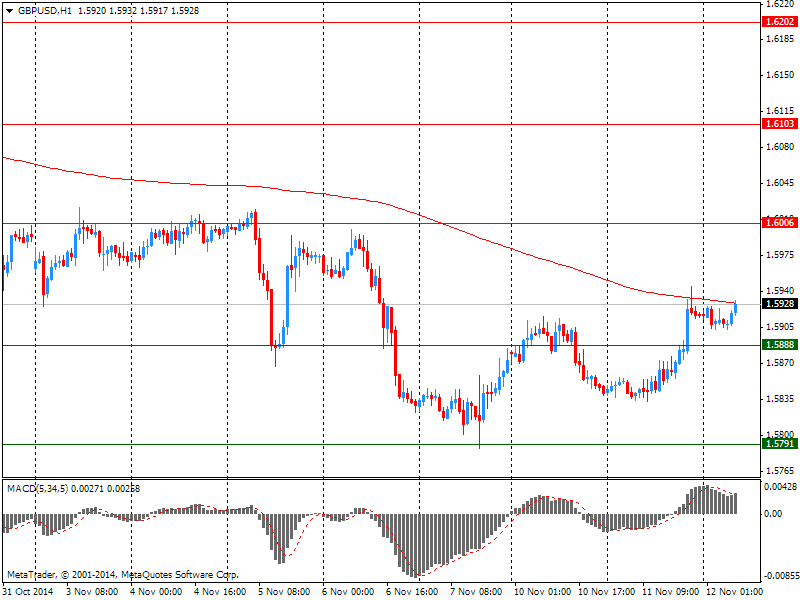Image resolution: width=800 pixels, height=600 pixels.
Task: Click the 7 Nov 08:00 time label
Action: point(477,591)
